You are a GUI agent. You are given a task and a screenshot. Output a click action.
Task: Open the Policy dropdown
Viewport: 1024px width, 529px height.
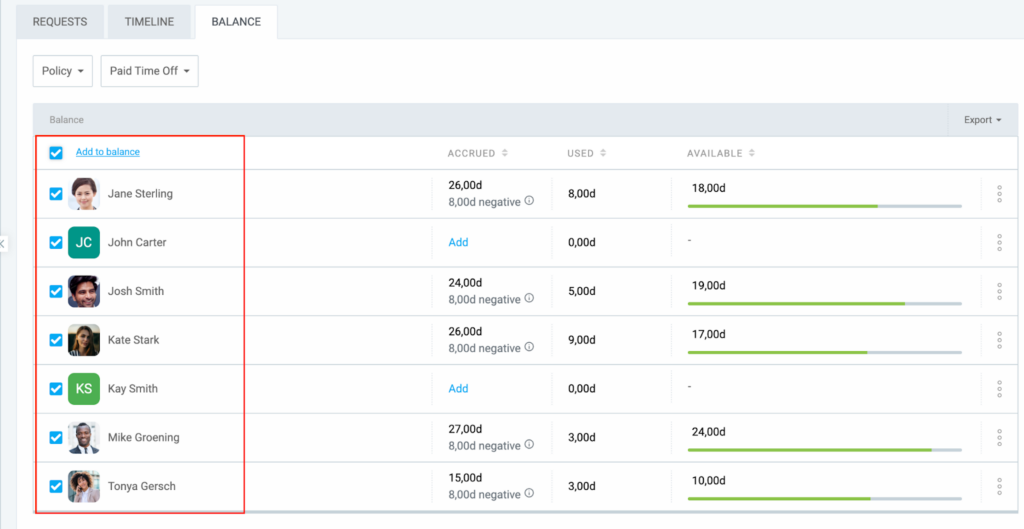[x=63, y=71]
